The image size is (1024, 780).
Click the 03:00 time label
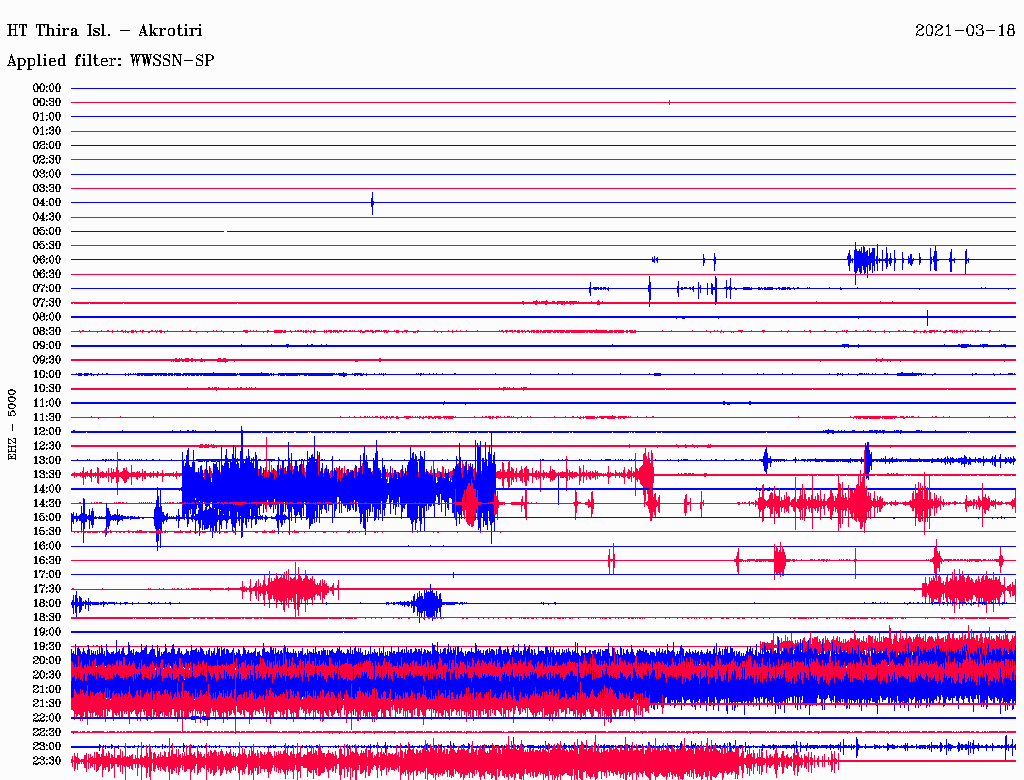(47, 174)
